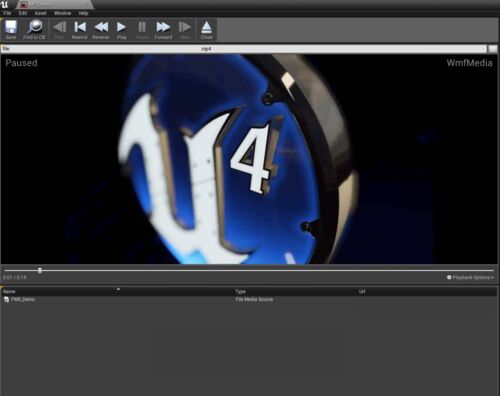Go to previous playlist item
The height and width of the screenshot is (396, 500).
pos(59,30)
